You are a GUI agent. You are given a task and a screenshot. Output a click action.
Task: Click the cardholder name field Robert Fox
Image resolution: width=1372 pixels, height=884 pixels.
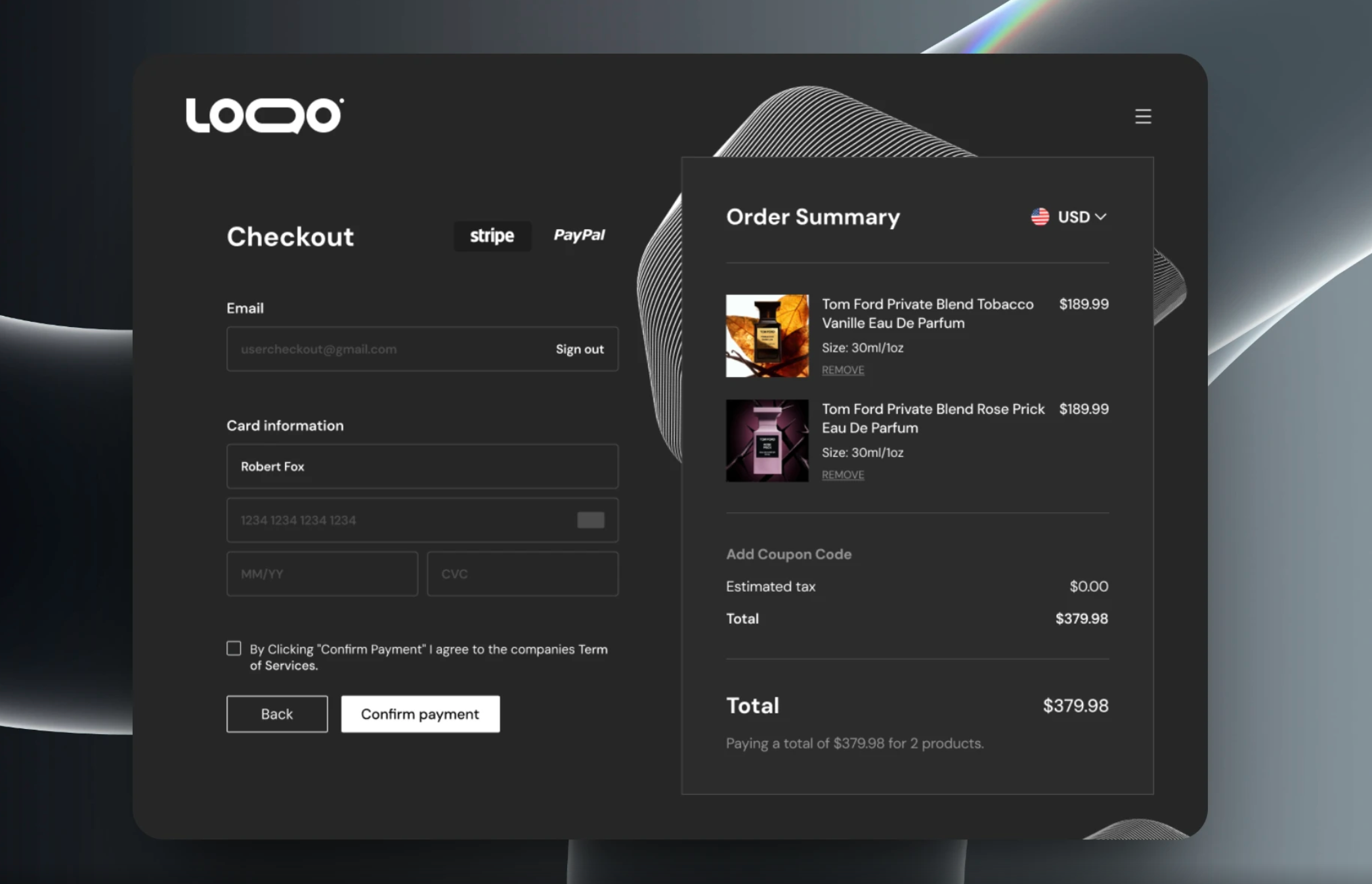coord(423,466)
